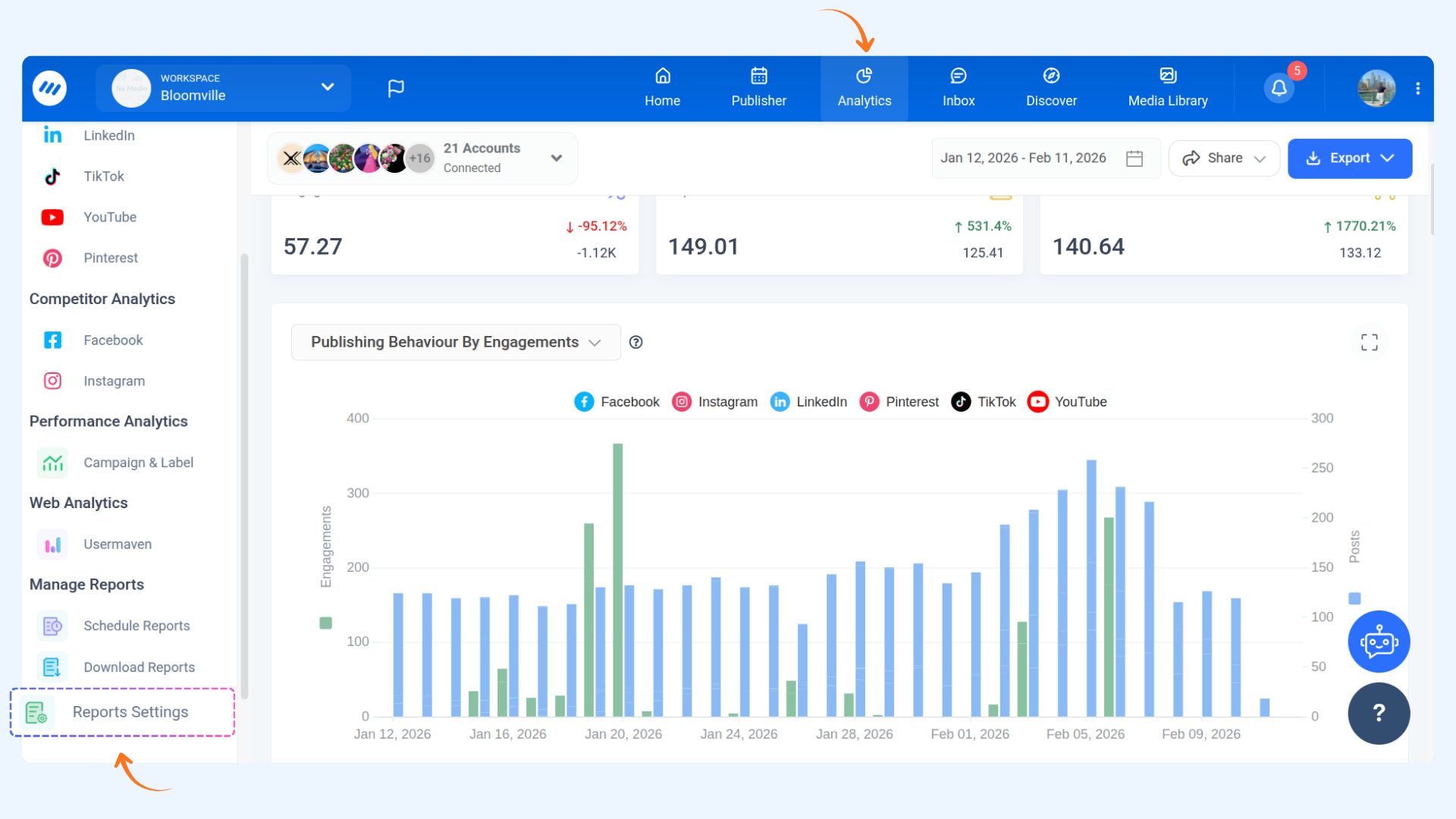Click the user profile avatar

[x=1376, y=89]
